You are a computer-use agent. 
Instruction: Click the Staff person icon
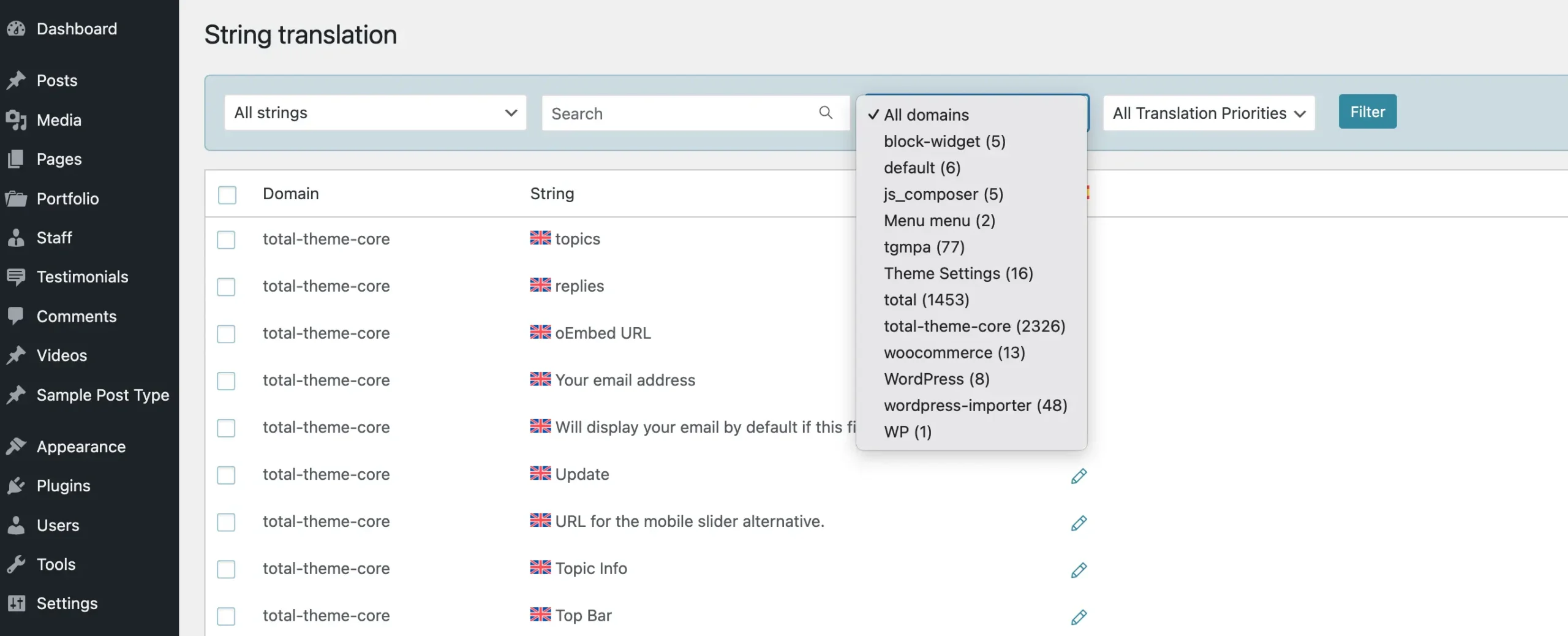pos(17,238)
